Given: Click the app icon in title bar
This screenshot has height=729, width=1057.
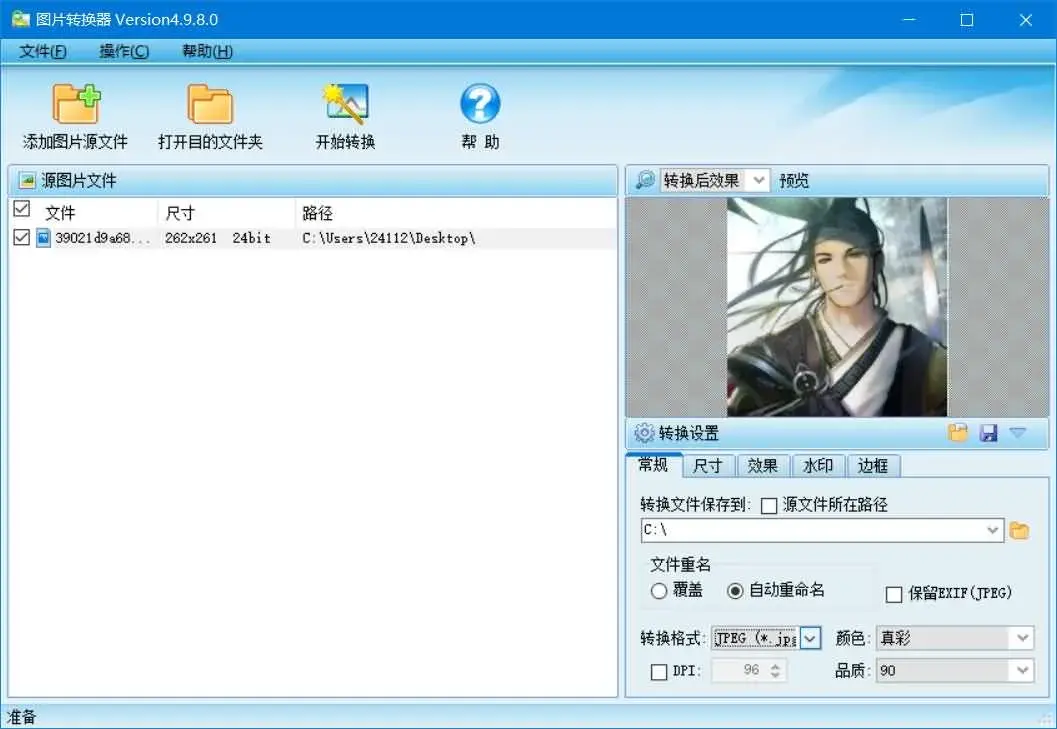Looking at the screenshot, I should pyautogui.click(x=21, y=19).
